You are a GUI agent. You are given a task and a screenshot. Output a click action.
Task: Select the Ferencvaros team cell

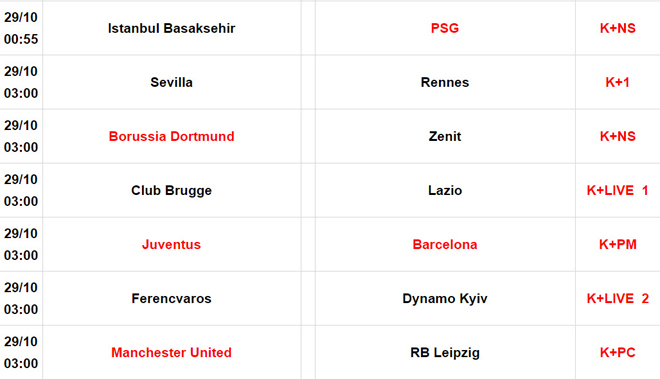(x=171, y=298)
